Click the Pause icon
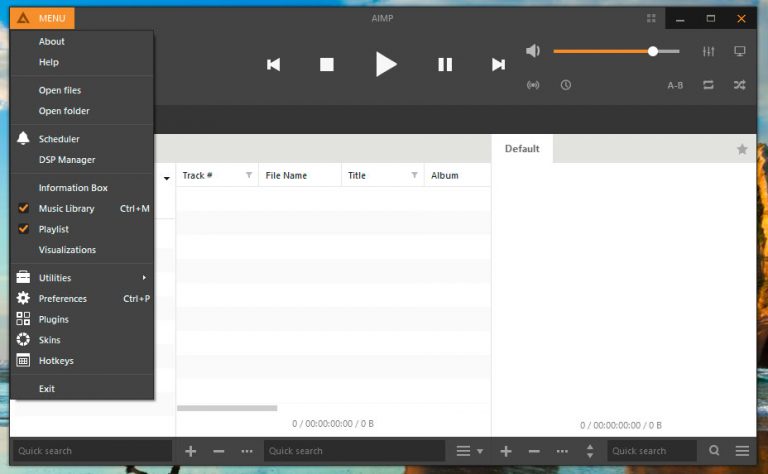The image size is (768, 474). point(445,65)
